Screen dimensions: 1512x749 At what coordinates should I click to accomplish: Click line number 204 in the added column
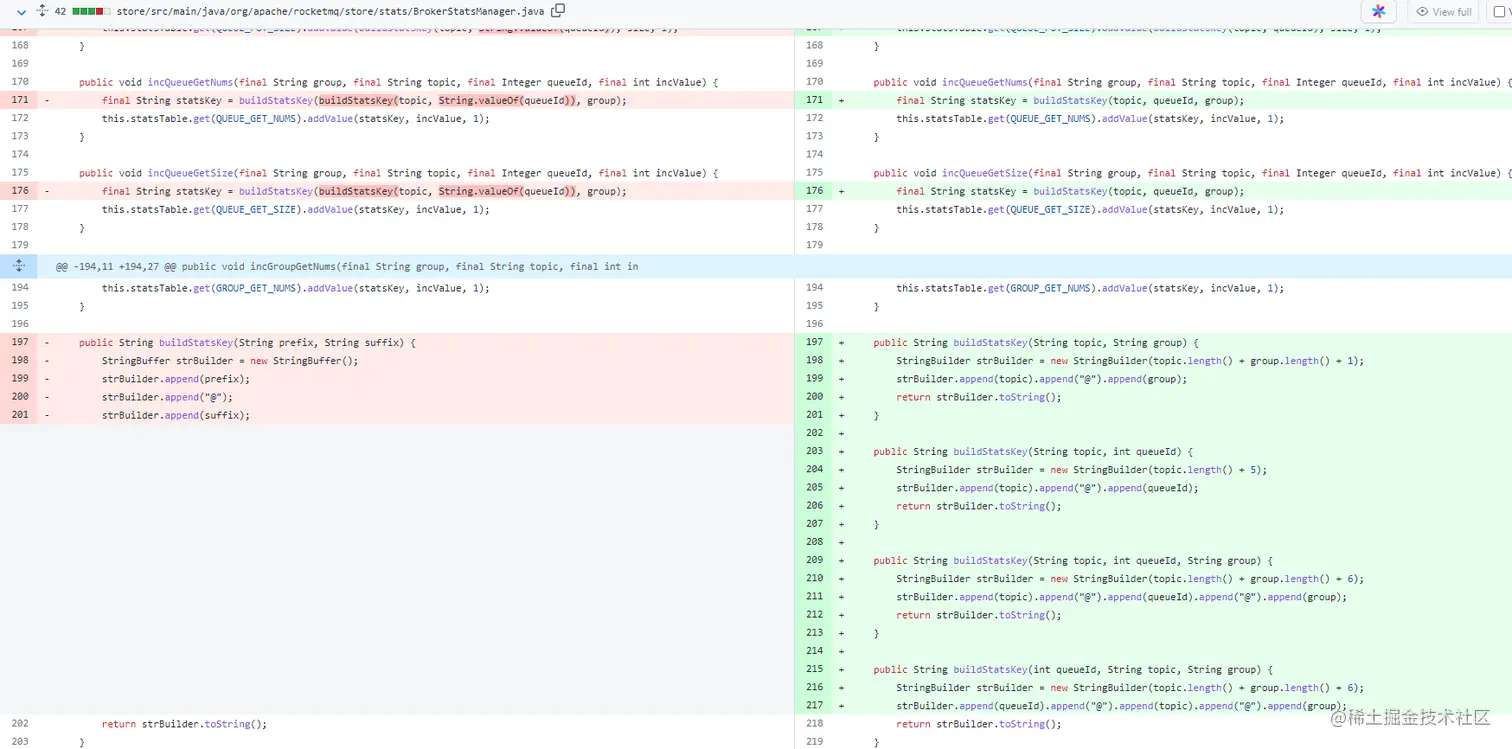click(814, 470)
